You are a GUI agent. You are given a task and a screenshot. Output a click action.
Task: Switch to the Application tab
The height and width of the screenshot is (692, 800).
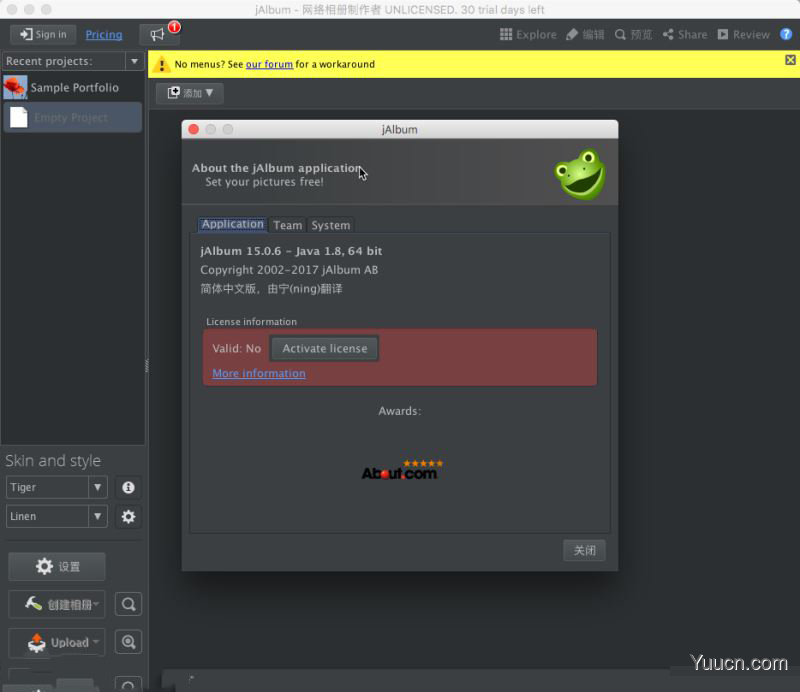232,225
